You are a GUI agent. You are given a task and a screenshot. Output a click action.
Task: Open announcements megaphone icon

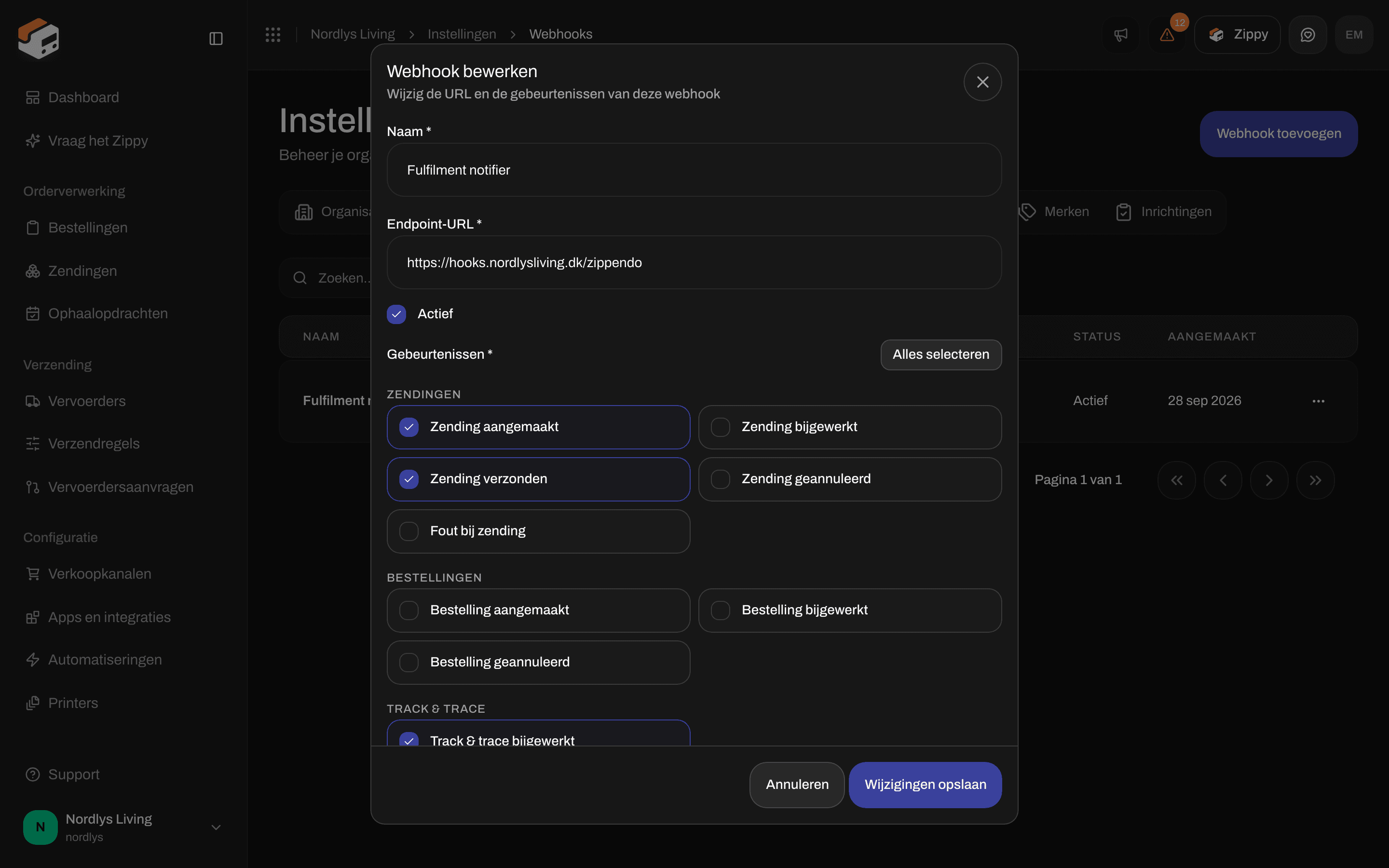(1120, 35)
